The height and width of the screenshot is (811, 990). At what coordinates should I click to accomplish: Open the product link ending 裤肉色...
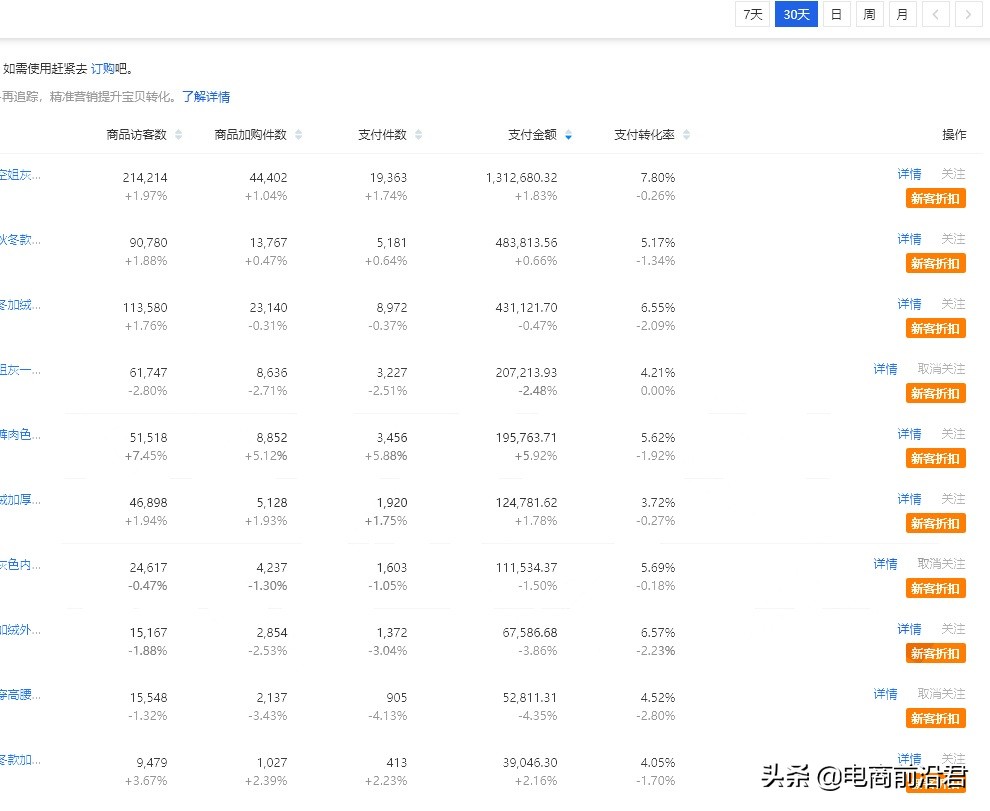20,435
